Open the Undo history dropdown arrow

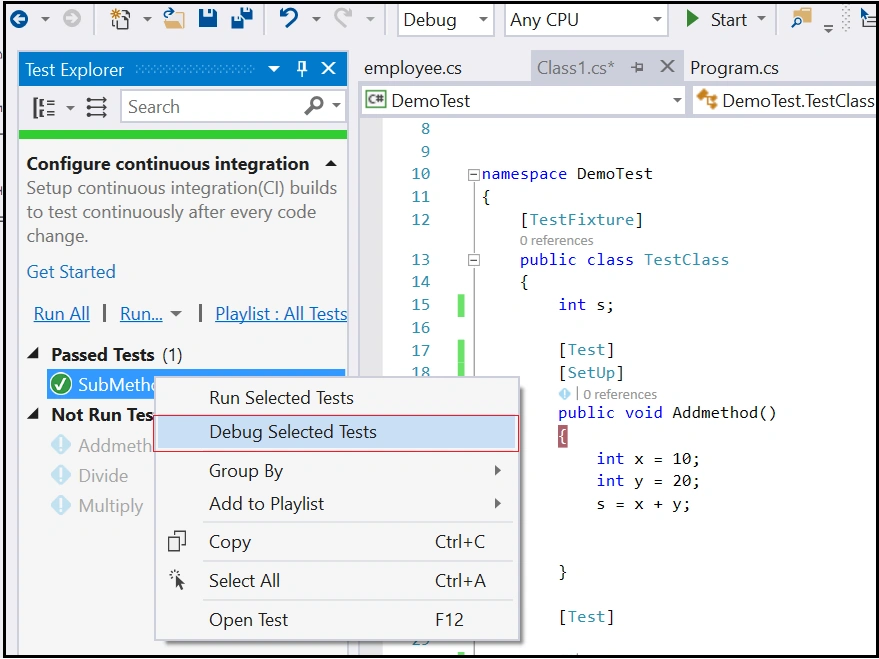pos(316,20)
